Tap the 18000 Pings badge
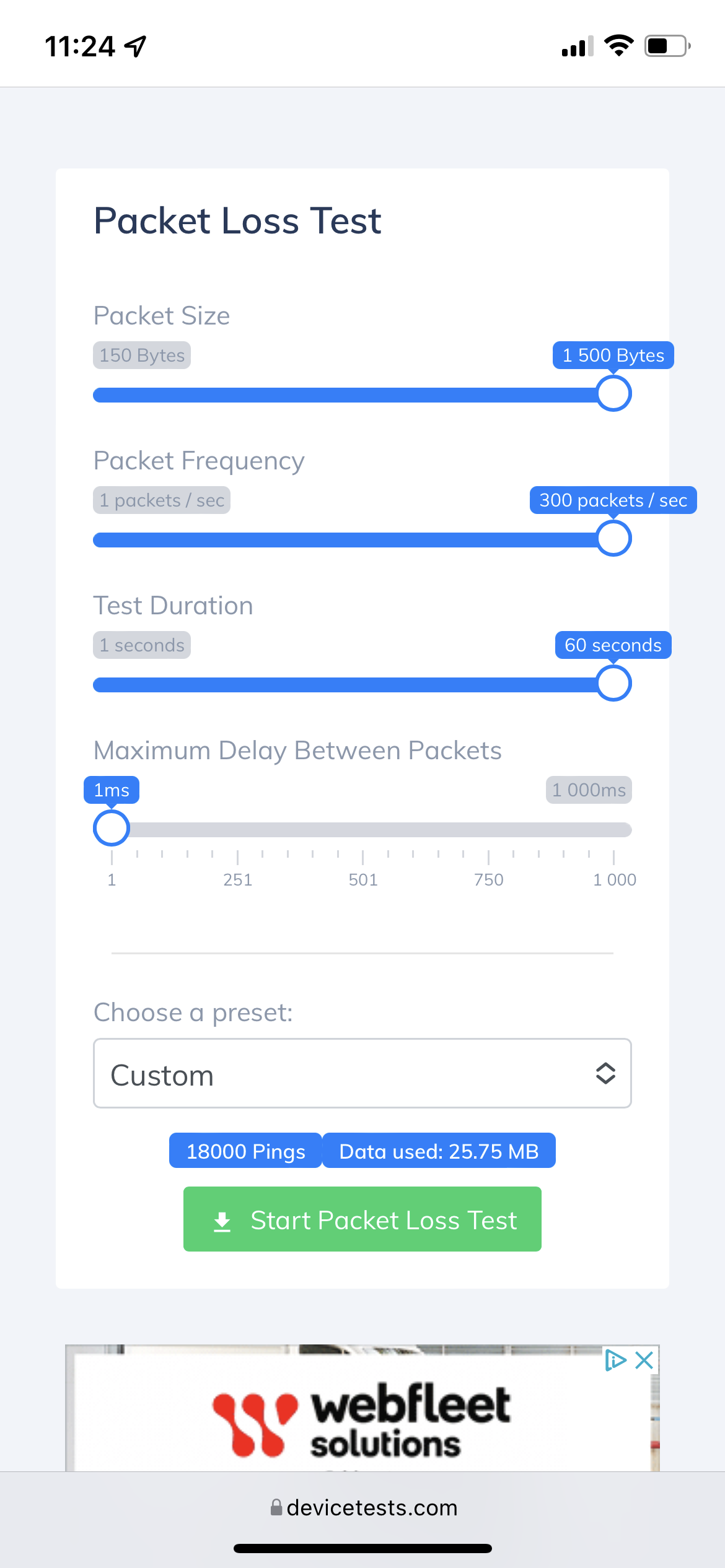 tap(246, 1151)
